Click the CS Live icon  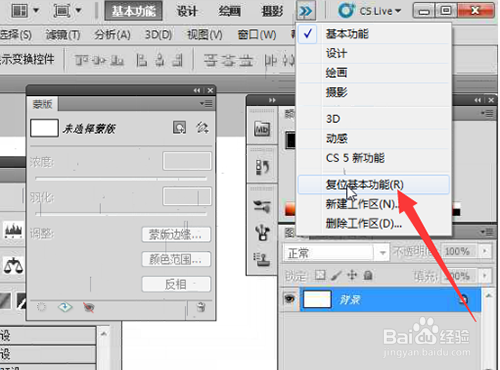[x=346, y=11]
